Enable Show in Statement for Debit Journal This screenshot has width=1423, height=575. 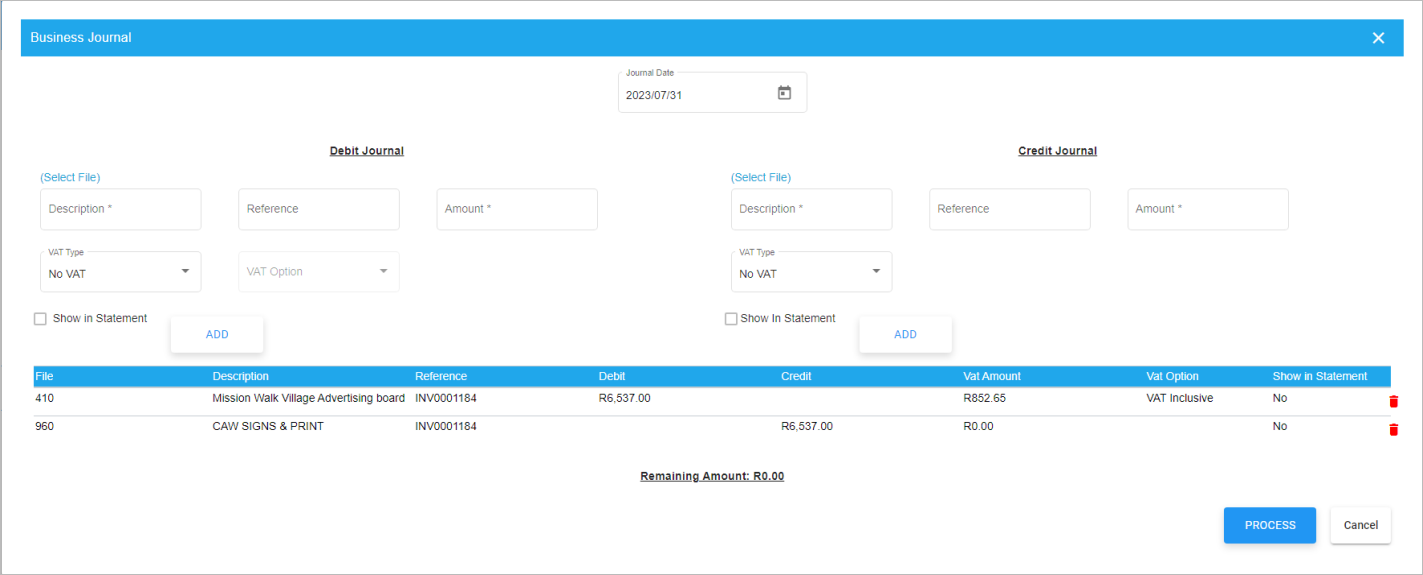[x=41, y=319]
